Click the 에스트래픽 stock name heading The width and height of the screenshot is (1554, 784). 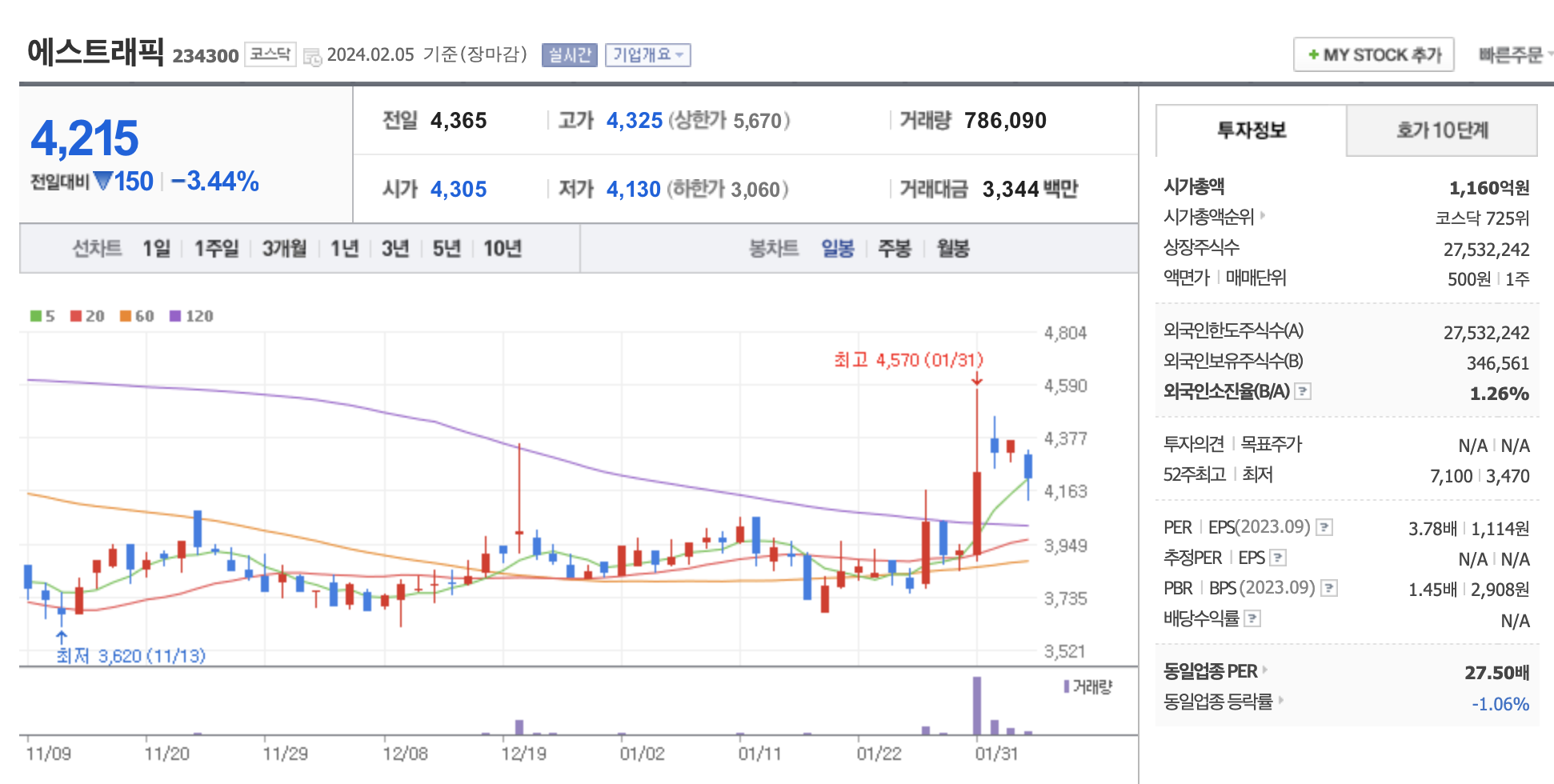(x=95, y=51)
